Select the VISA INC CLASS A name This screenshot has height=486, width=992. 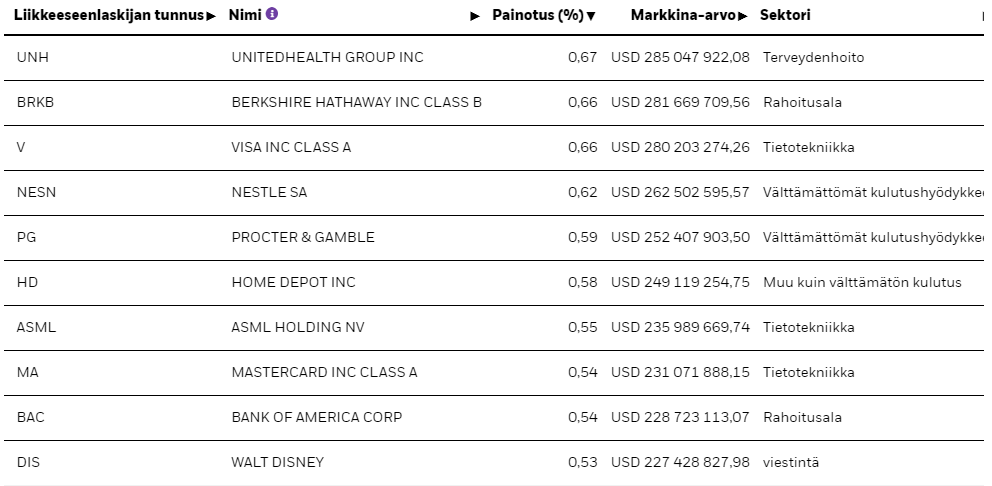[291, 147]
